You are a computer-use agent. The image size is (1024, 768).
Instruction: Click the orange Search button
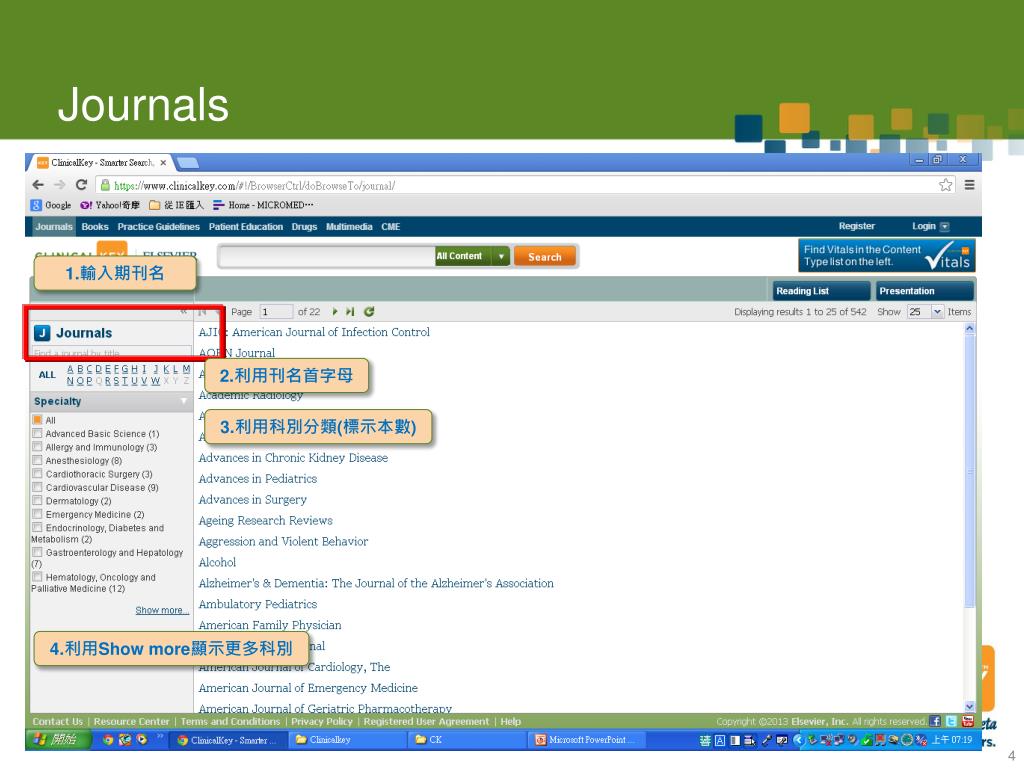pyautogui.click(x=545, y=257)
